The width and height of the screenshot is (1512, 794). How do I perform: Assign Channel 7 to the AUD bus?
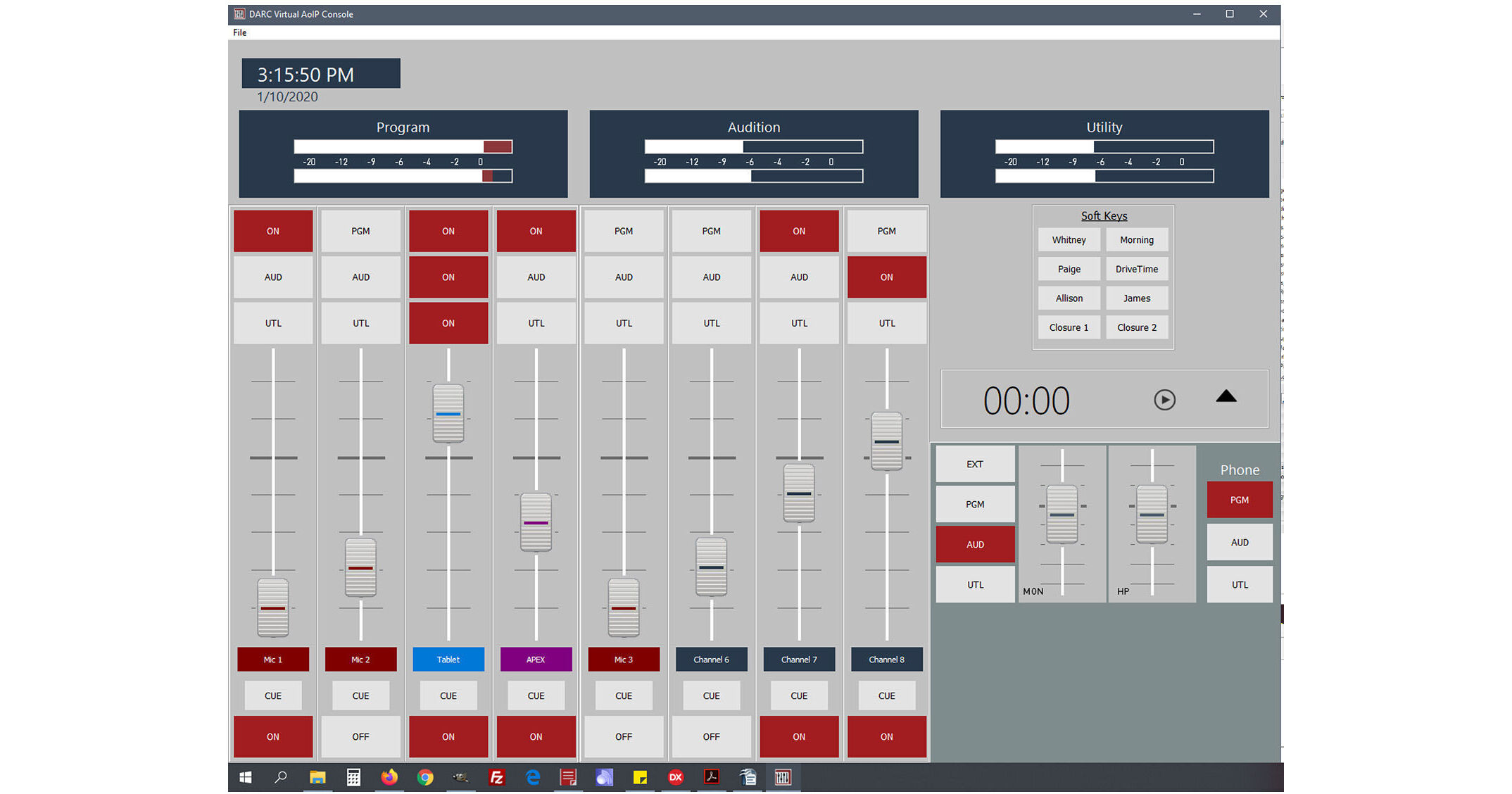tap(799, 277)
